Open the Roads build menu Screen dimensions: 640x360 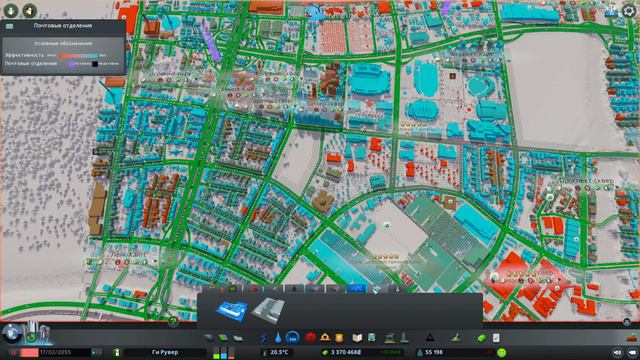coord(209,338)
